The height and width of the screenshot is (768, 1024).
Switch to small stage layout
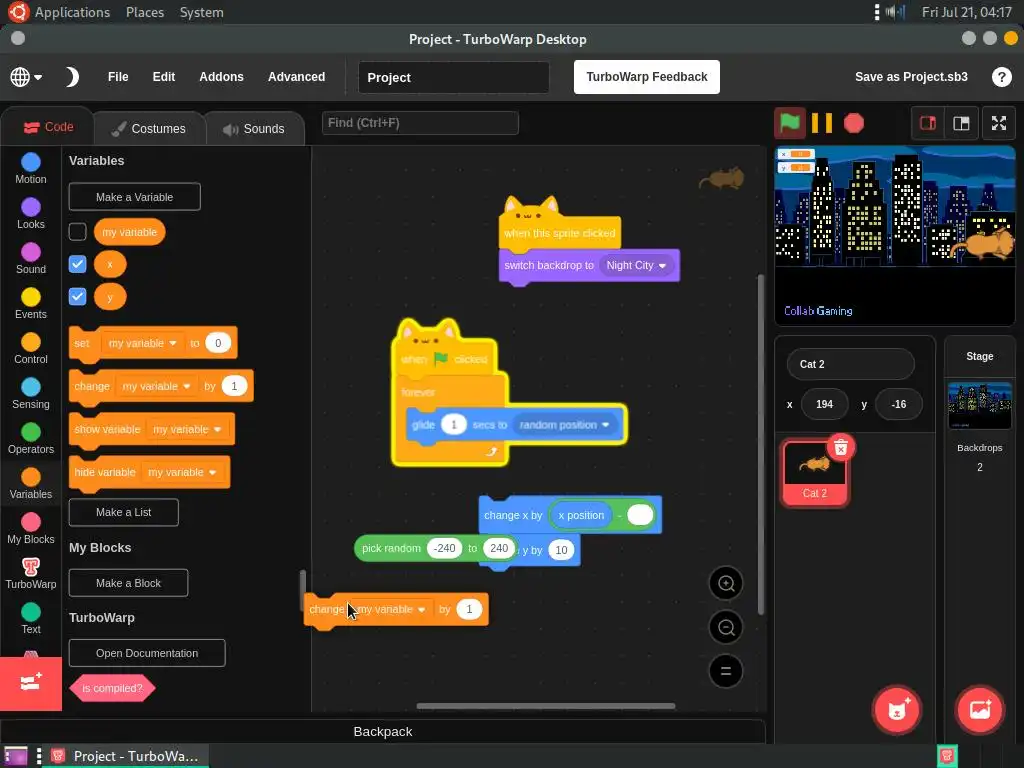pyautogui.click(x=928, y=123)
